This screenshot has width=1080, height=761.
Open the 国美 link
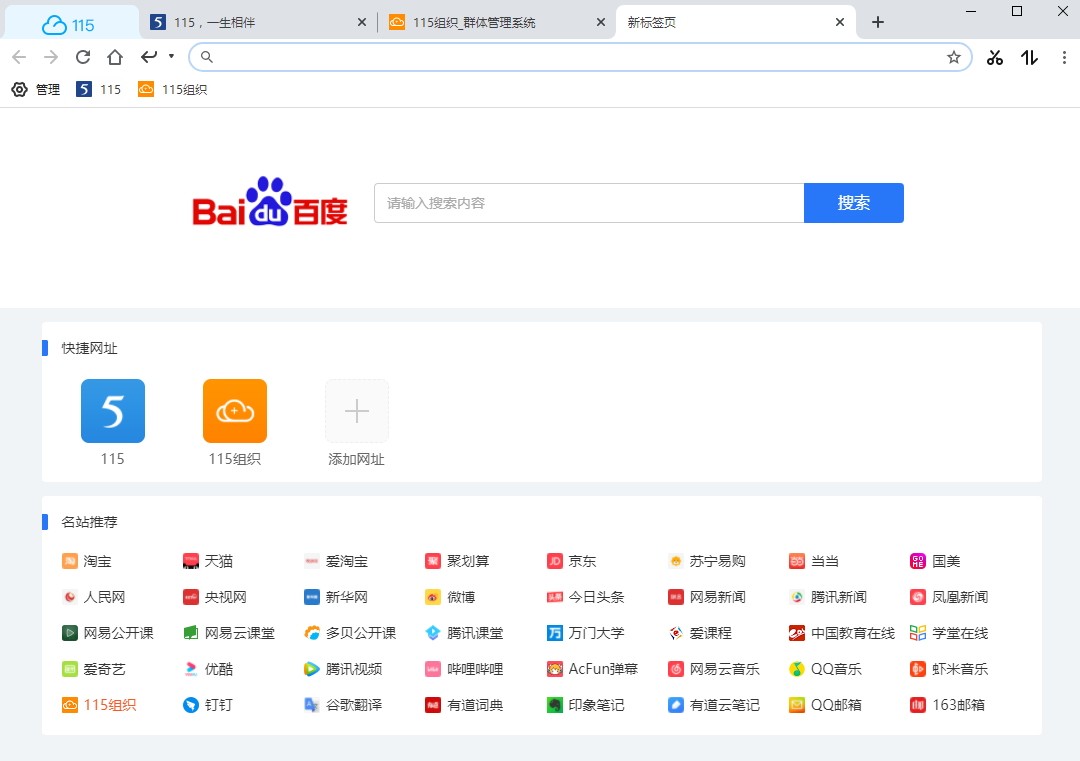coord(935,561)
